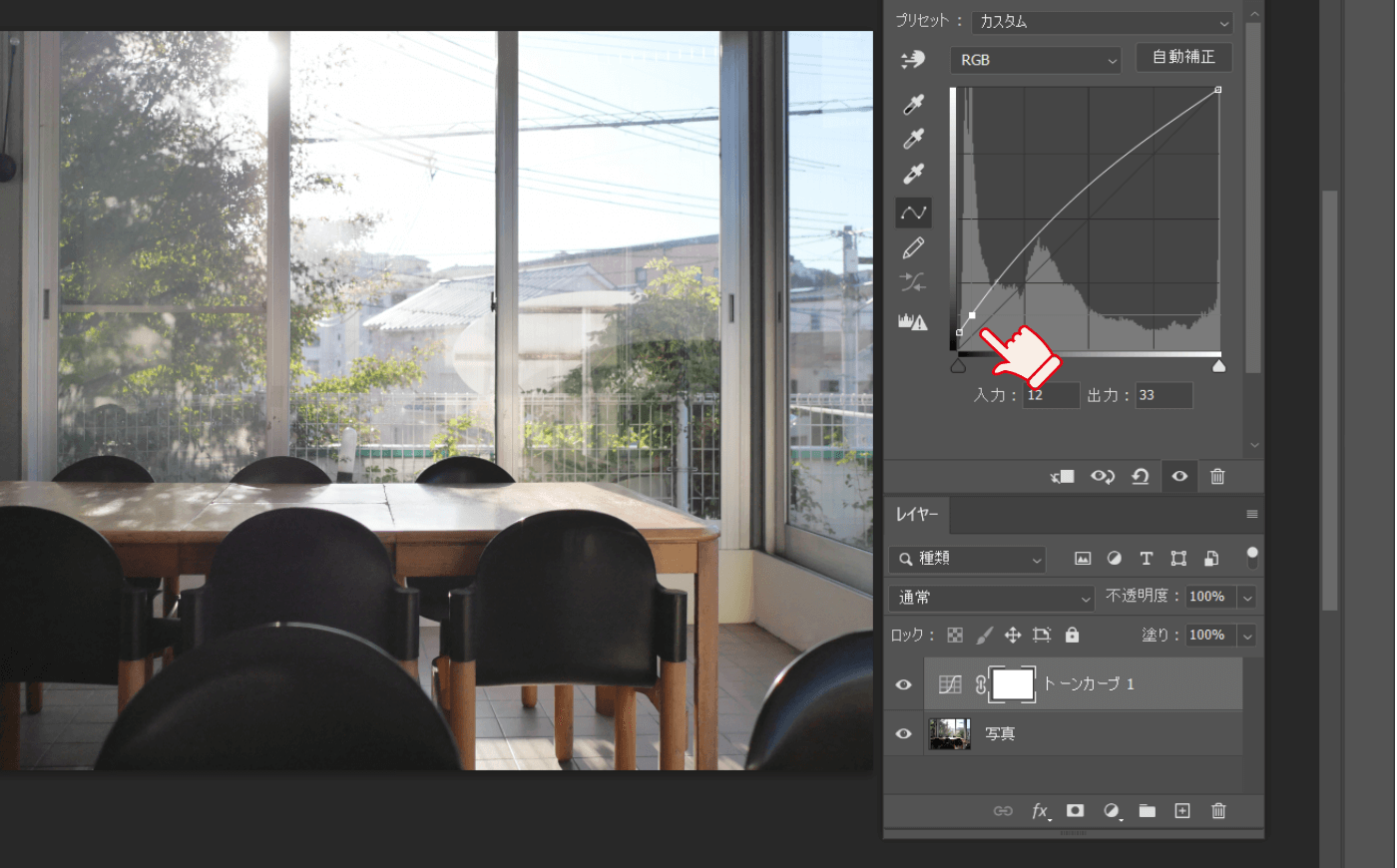The height and width of the screenshot is (868, 1397).
Task: Select the レイヤー tab
Action: coord(917,515)
